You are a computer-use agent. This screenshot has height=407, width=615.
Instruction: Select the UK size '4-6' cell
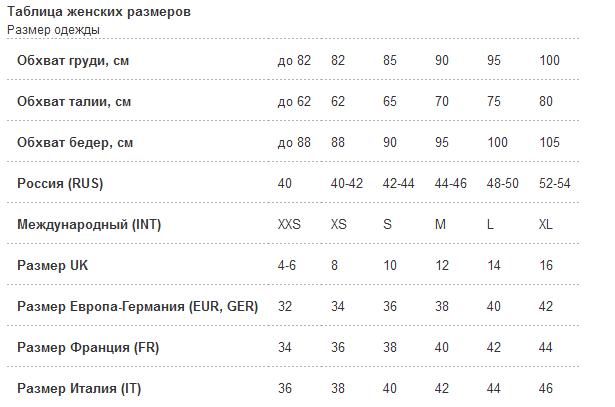click(x=288, y=266)
